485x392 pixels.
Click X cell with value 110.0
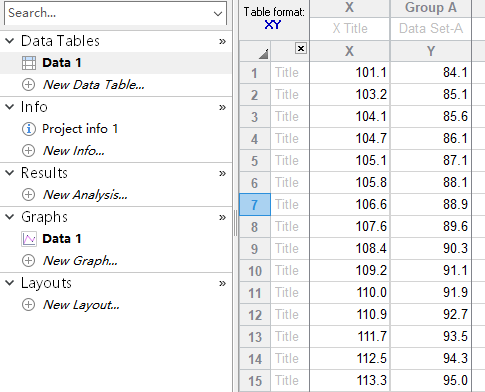click(x=349, y=293)
